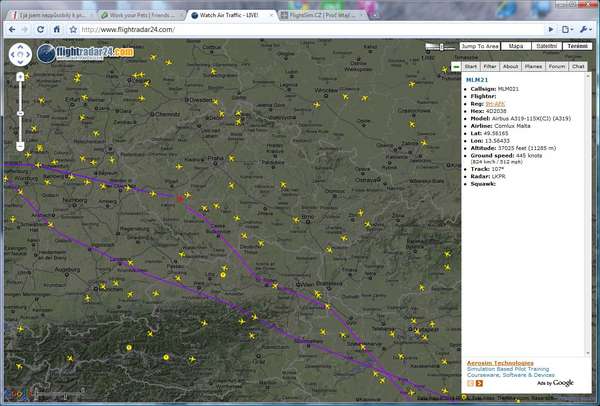Select the plane icon just west of Wien
The width and height of the screenshot is (600, 406).
[275, 285]
